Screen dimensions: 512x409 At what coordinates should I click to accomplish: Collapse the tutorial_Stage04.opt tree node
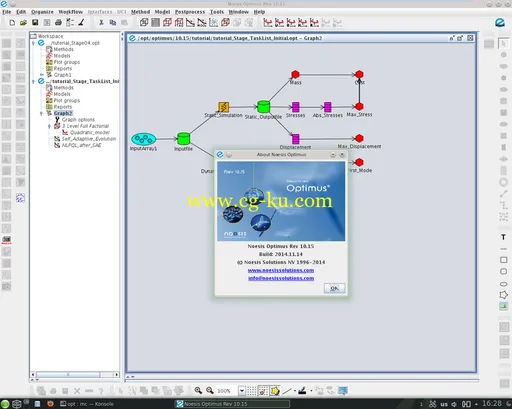(33, 43)
